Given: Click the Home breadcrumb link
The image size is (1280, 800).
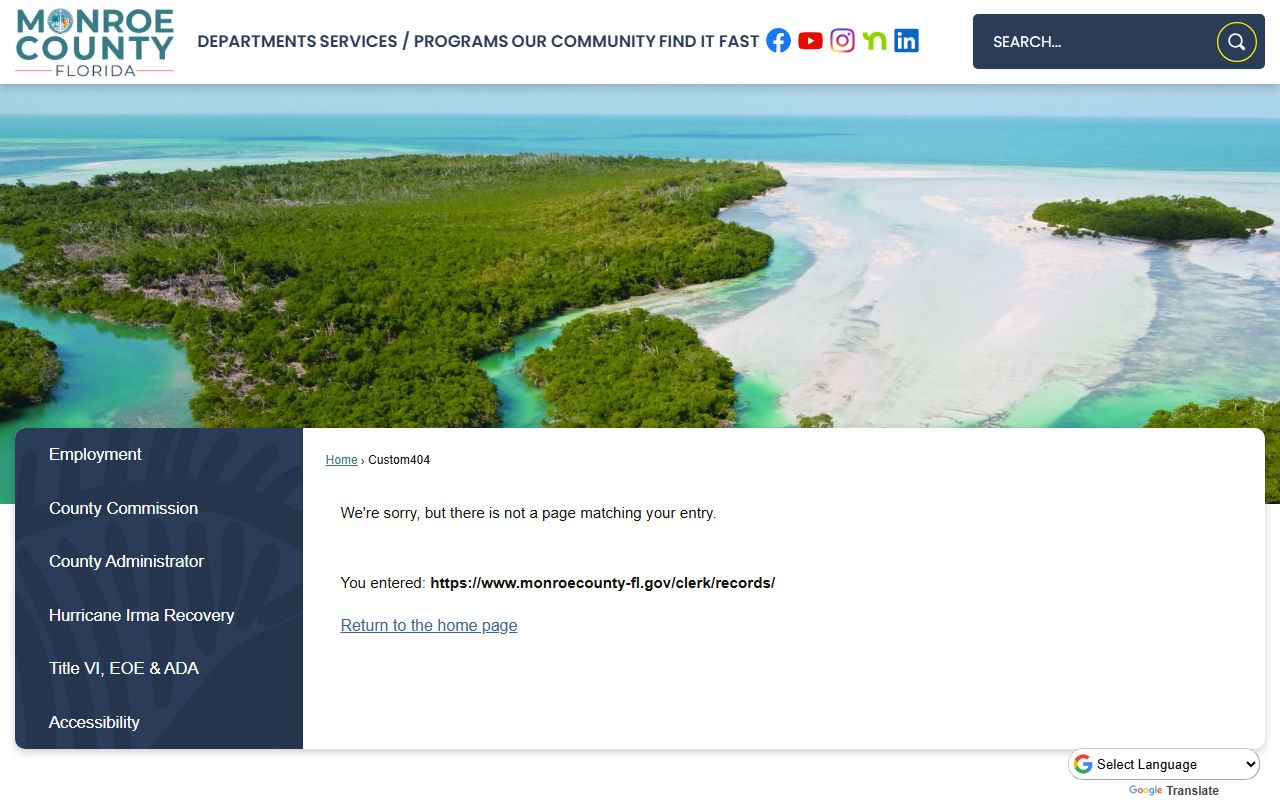Looking at the screenshot, I should pyautogui.click(x=341, y=460).
